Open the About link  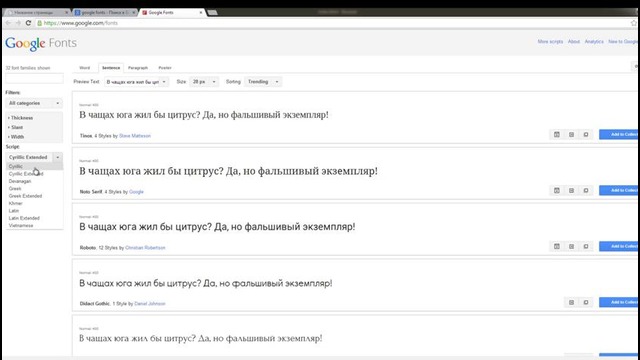(573, 42)
